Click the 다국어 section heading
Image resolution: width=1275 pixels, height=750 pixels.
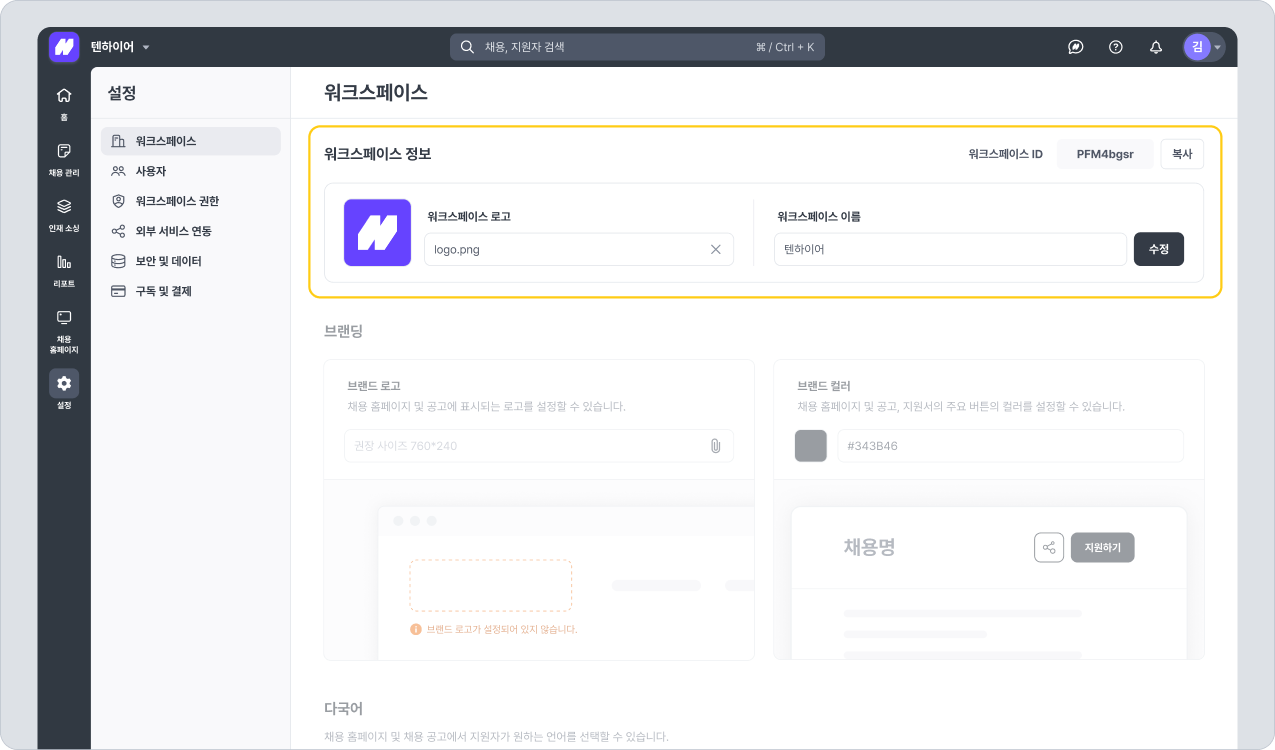click(x=344, y=708)
